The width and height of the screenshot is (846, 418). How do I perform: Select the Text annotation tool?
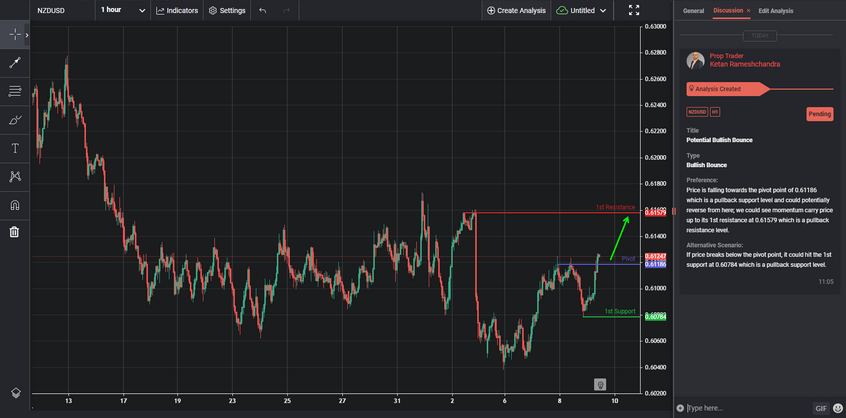[x=15, y=148]
